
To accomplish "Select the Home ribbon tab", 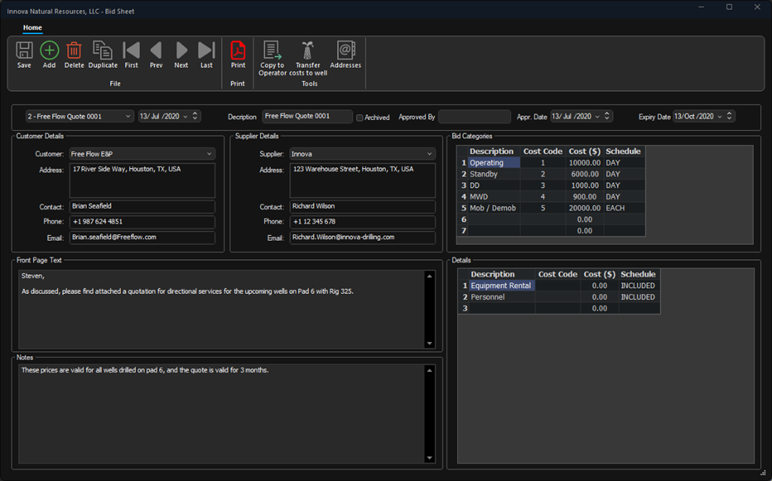I will [32, 27].
